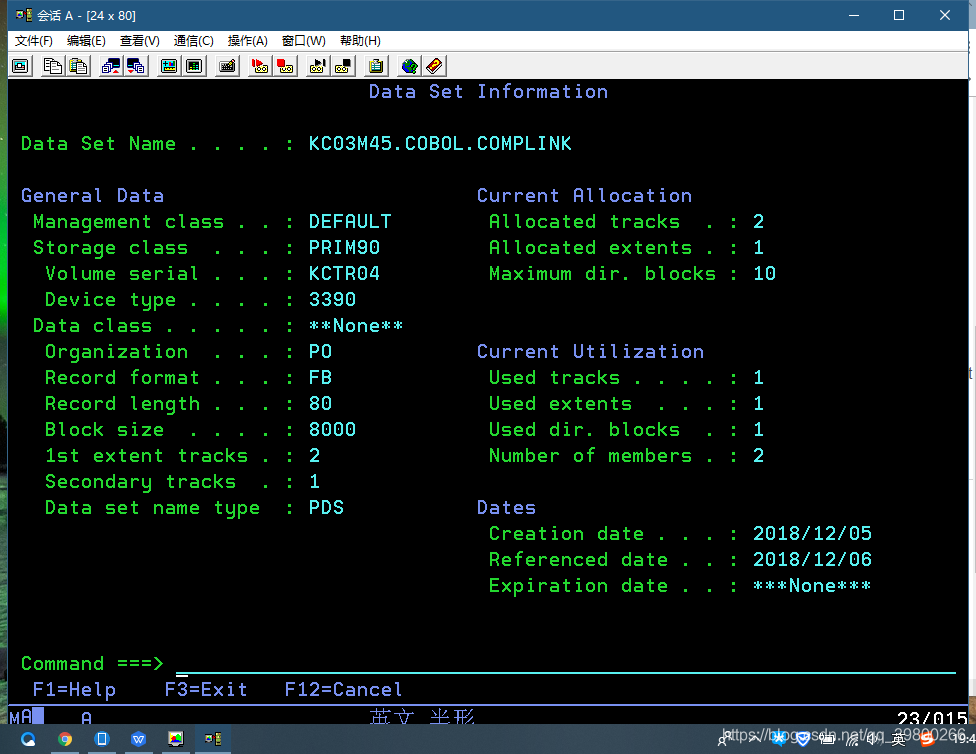Click the Management class value DEFAULT
The height and width of the screenshot is (754, 976).
(350, 222)
